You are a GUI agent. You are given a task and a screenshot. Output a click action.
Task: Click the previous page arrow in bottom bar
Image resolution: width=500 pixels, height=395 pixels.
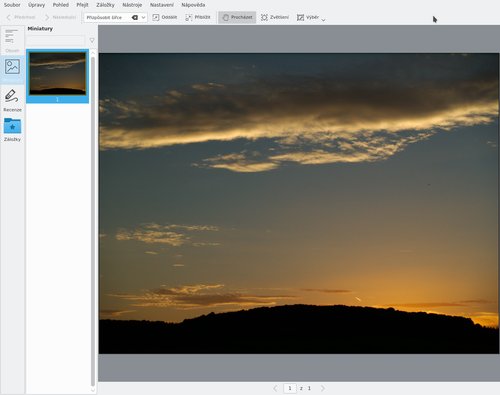[275, 388]
